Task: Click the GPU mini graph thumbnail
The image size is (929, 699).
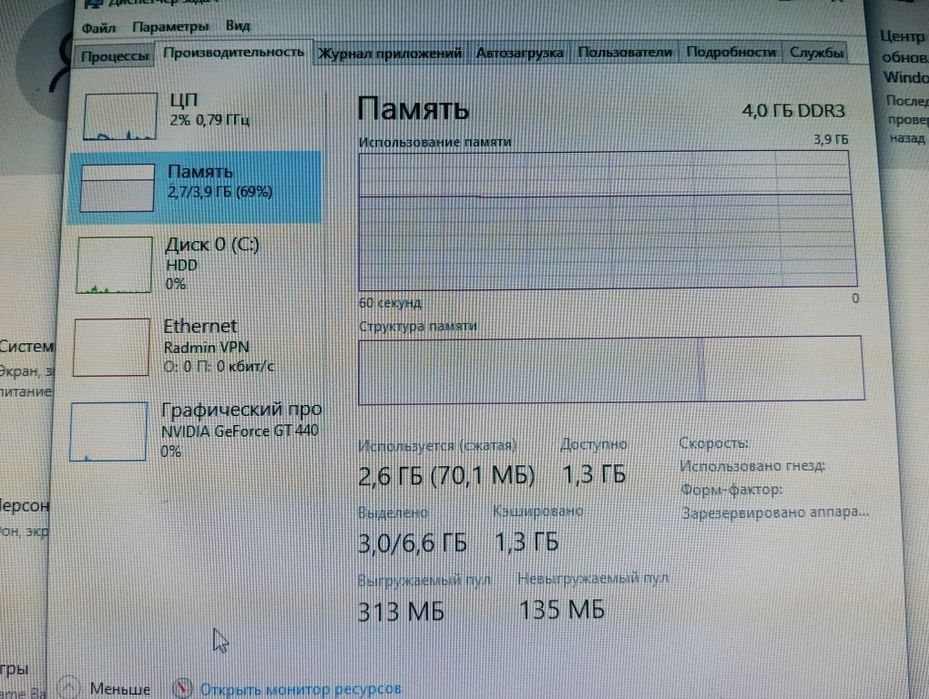Action: point(108,431)
